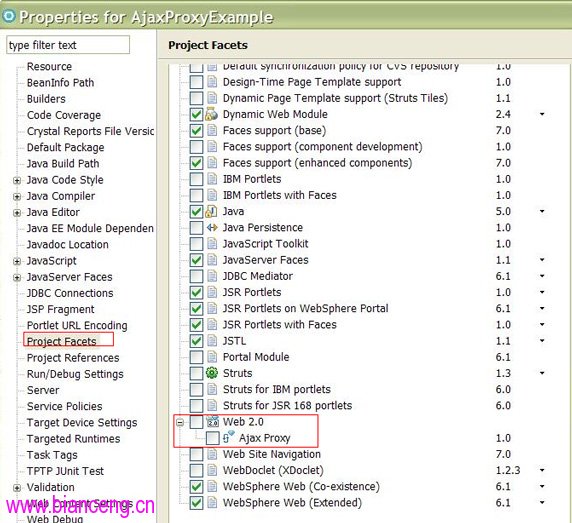Screen dimensions: 572x523
Task: Click the Design-Time Page Template support icon
Action: pos(212,82)
